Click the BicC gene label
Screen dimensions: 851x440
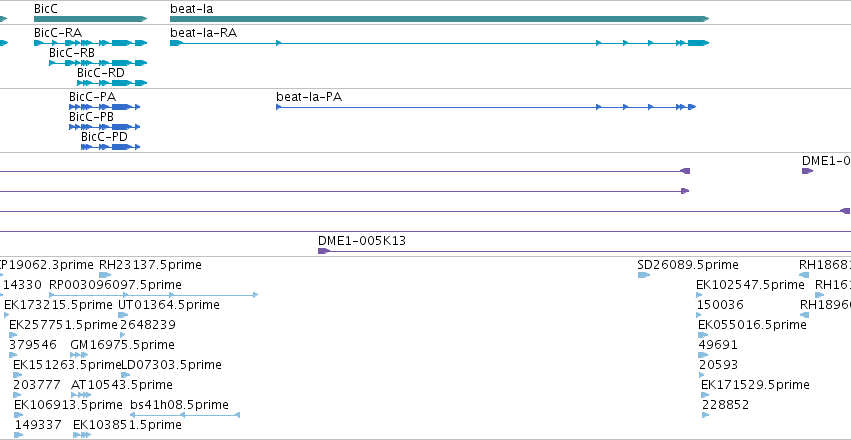(x=46, y=9)
